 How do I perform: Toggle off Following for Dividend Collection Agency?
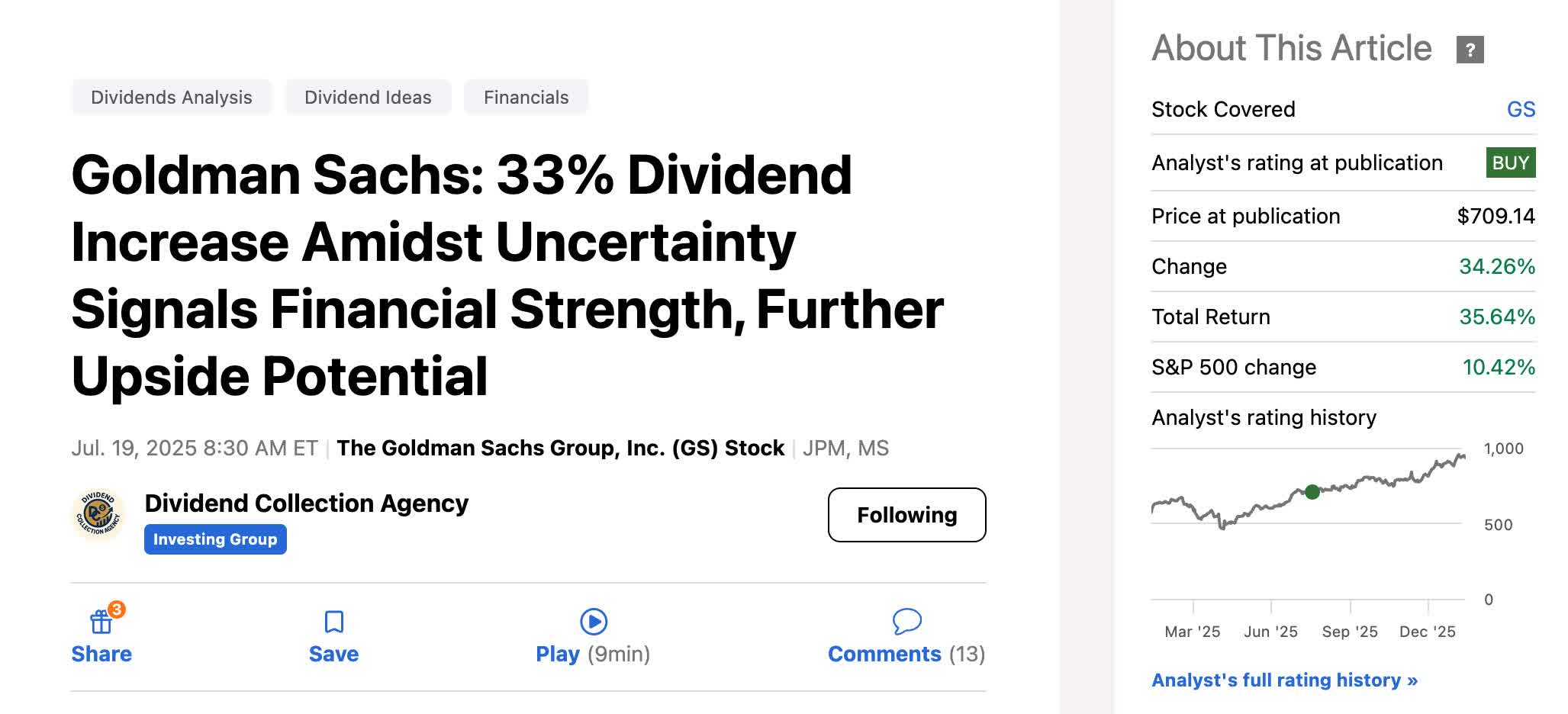pyautogui.click(x=907, y=515)
